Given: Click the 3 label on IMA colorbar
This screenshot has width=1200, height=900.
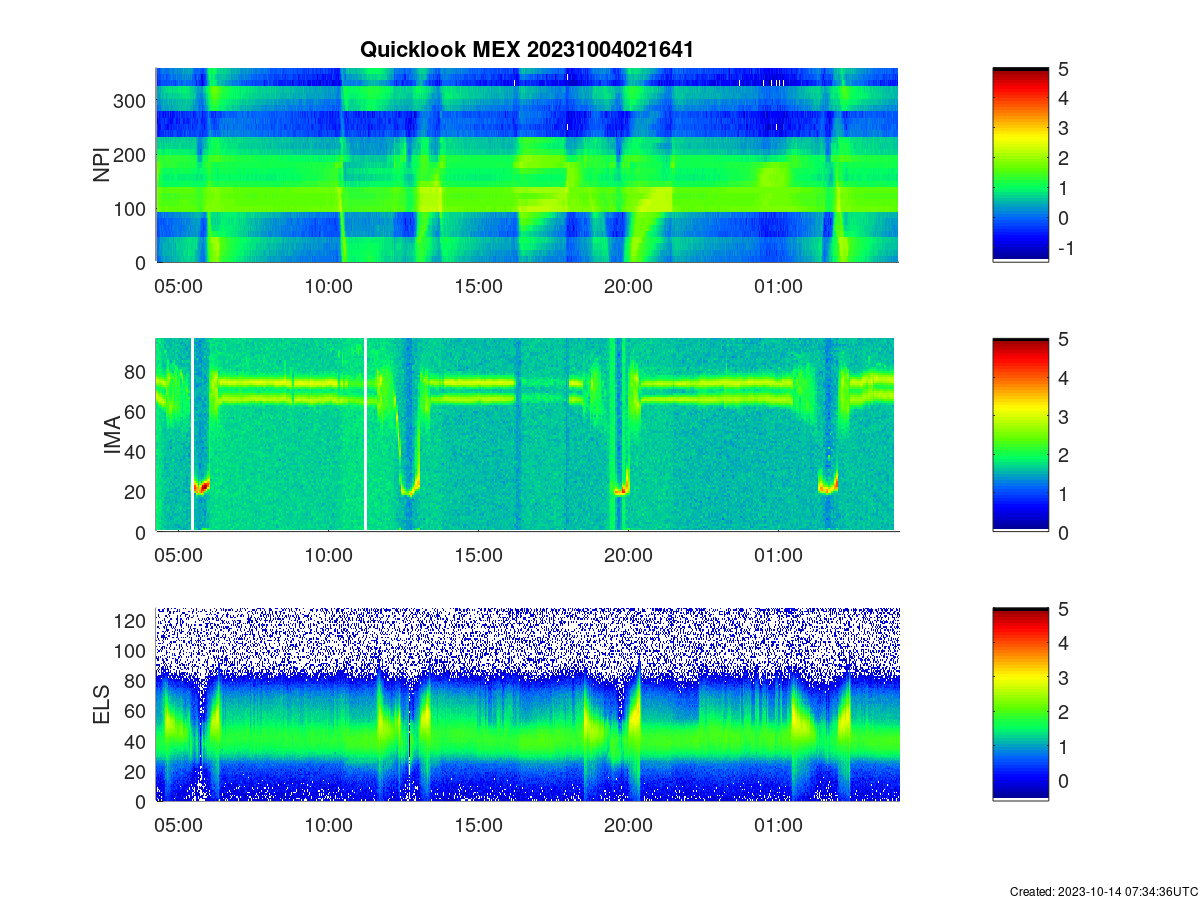Looking at the screenshot, I should tap(1065, 416).
